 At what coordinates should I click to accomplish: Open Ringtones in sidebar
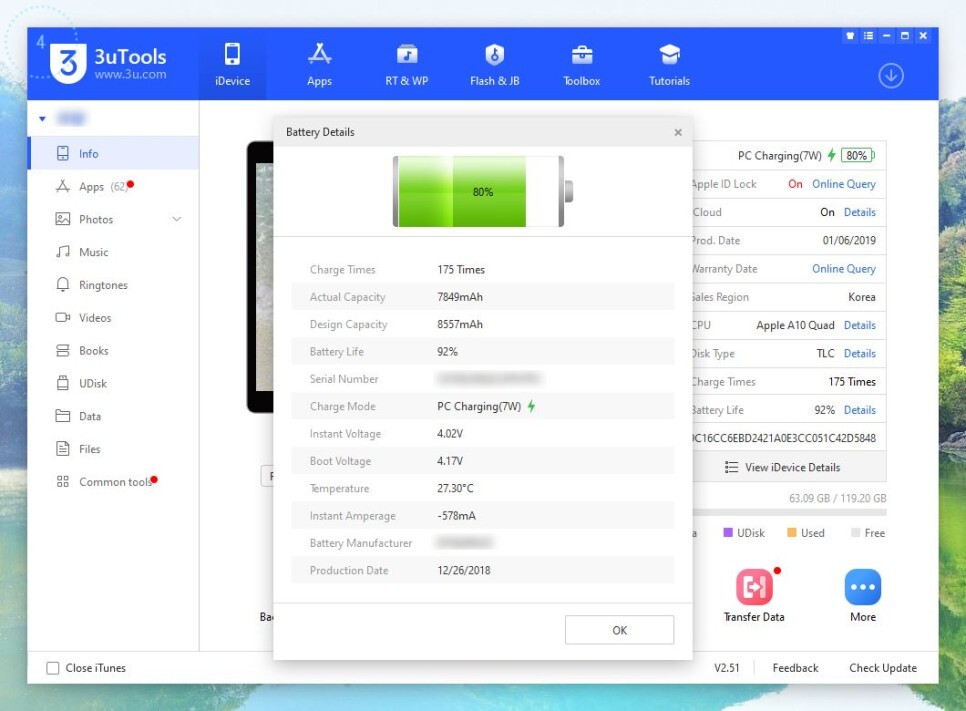114,285
